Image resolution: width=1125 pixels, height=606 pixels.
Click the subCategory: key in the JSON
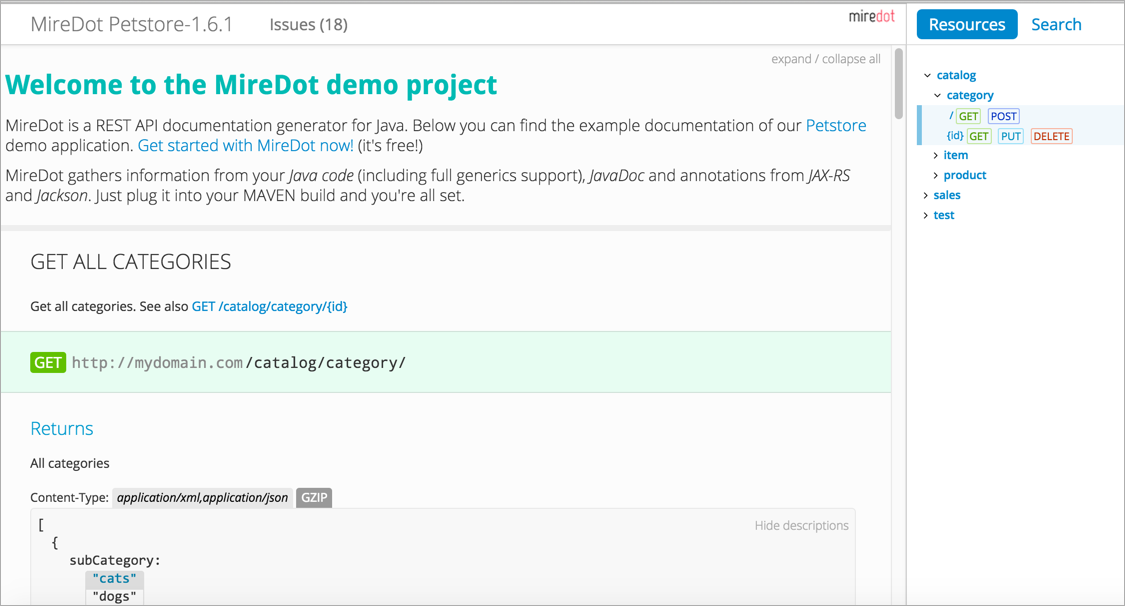pos(115,560)
